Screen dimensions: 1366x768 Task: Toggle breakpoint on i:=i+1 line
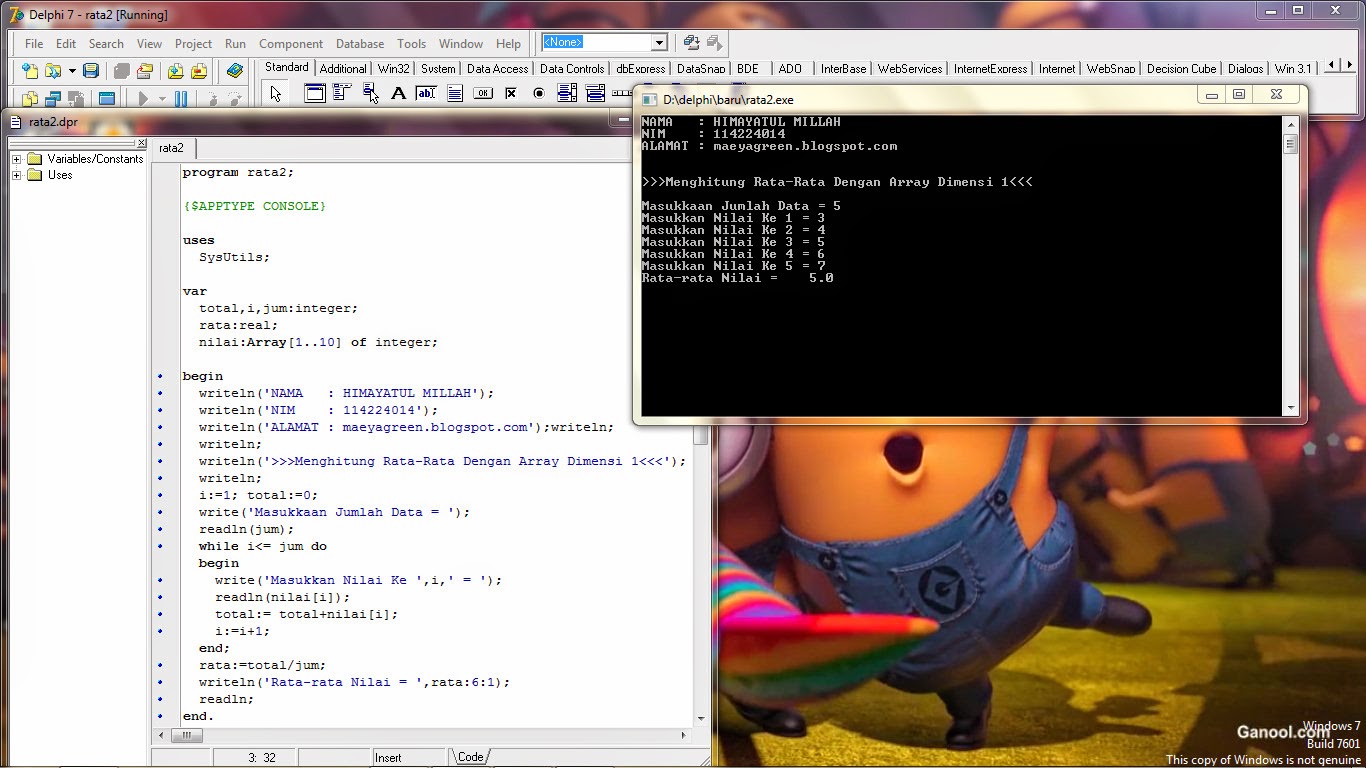160,631
